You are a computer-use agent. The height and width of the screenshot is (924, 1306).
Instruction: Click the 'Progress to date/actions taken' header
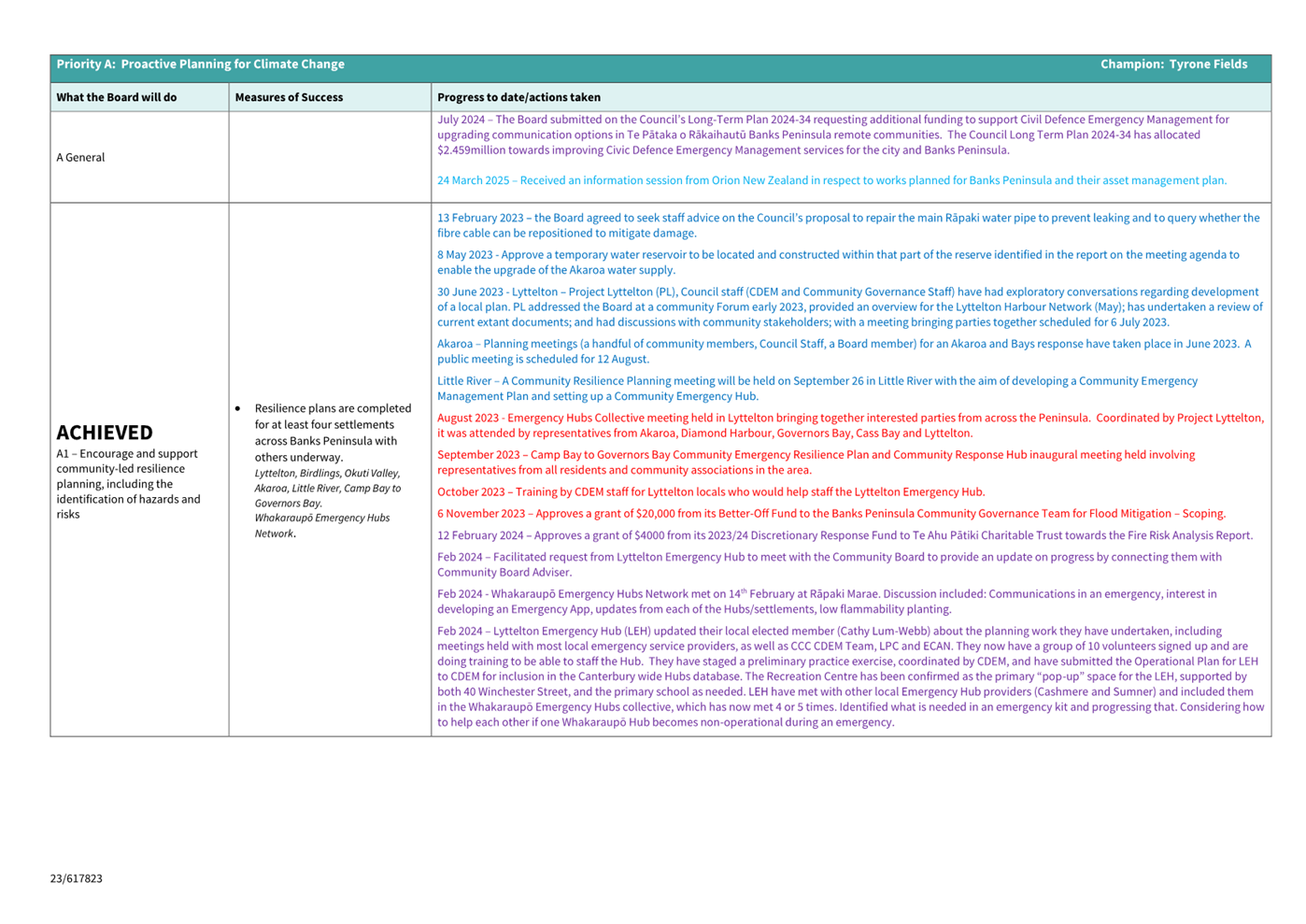[518, 97]
